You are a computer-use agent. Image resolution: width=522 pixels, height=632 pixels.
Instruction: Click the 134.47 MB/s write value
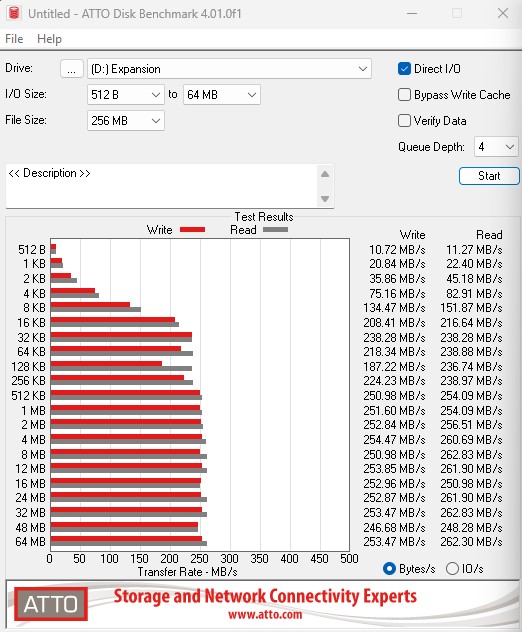(394, 308)
